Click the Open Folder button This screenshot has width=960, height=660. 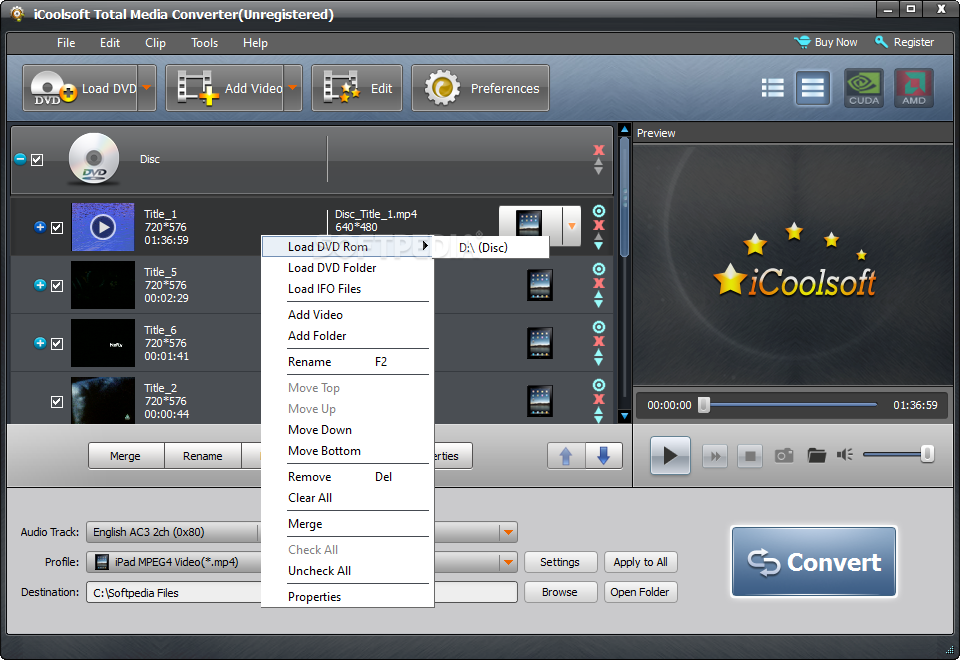[640, 592]
